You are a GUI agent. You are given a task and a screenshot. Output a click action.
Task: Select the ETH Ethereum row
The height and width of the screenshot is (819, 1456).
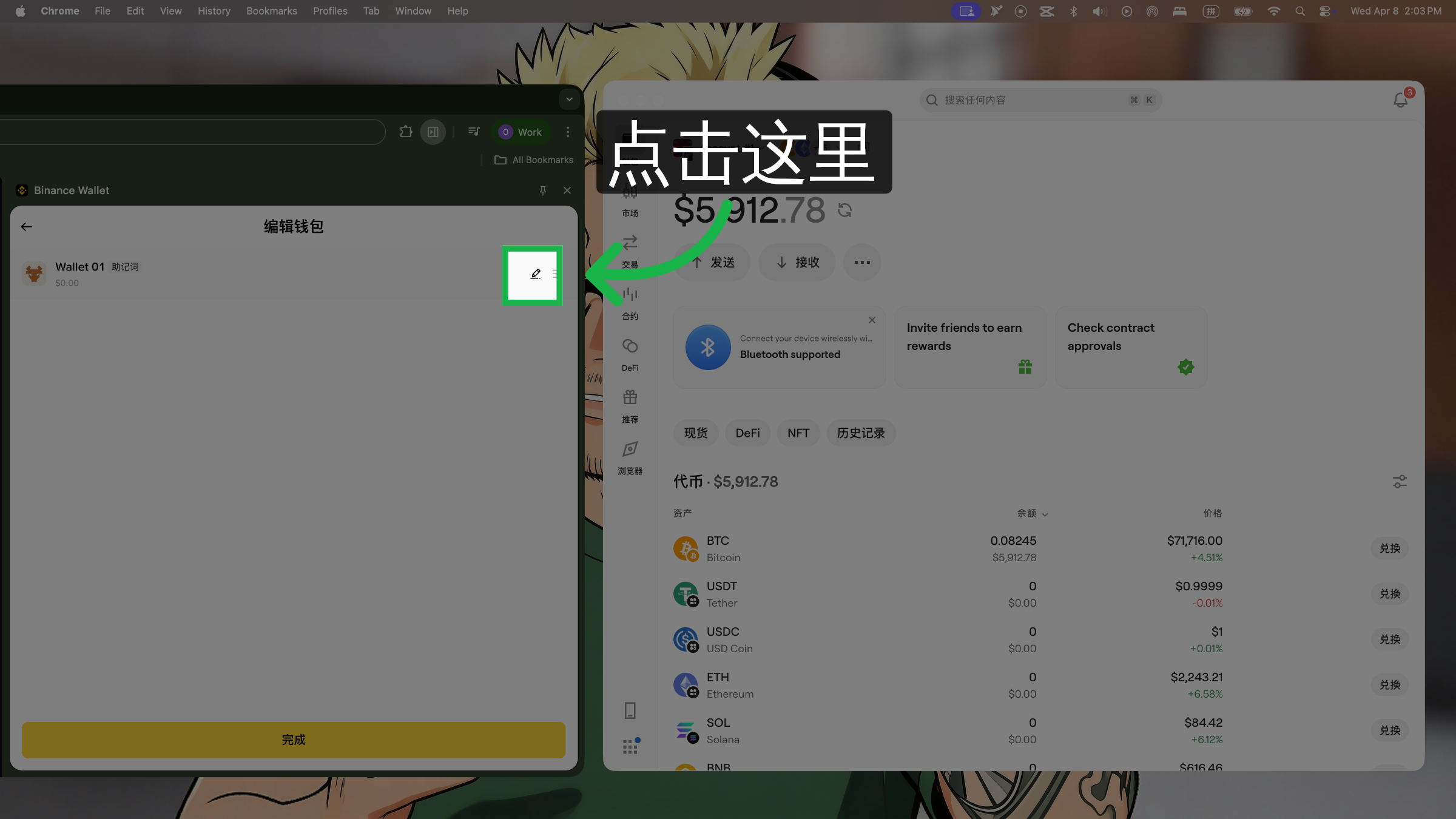click(1040, 685)
